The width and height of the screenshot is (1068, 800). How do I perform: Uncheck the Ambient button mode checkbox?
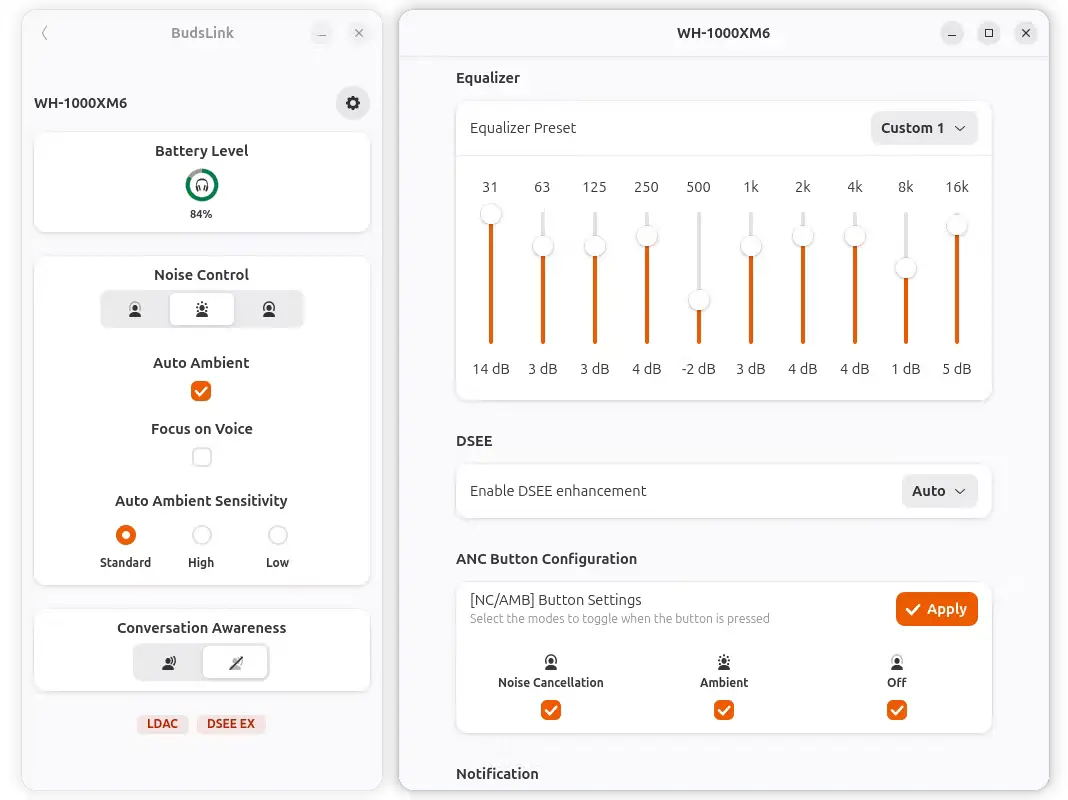coord(724,710)
